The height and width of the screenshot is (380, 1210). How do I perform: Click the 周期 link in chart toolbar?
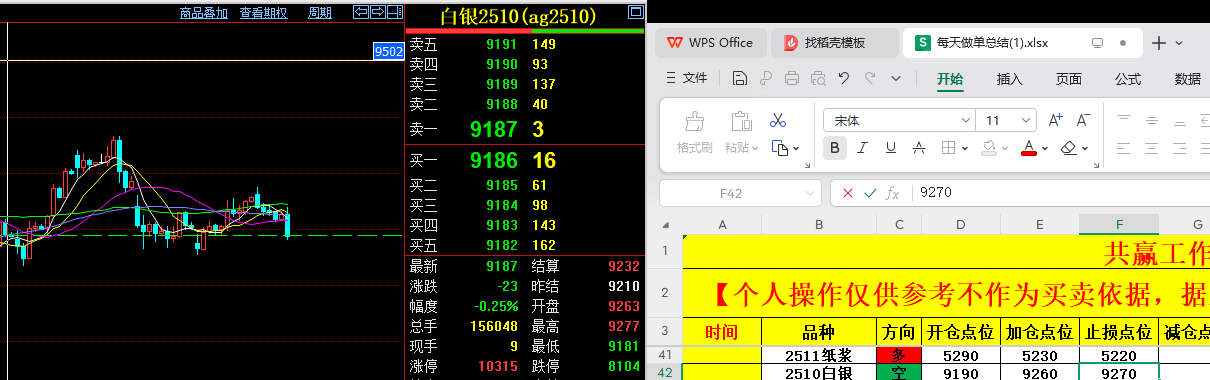coord(320,13)
